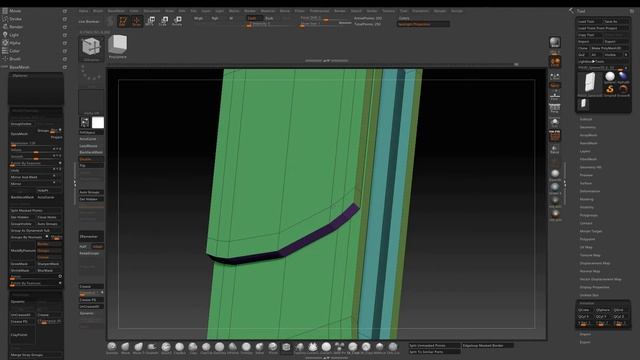Click Split Masked Points button

click(x=36, y=210)
